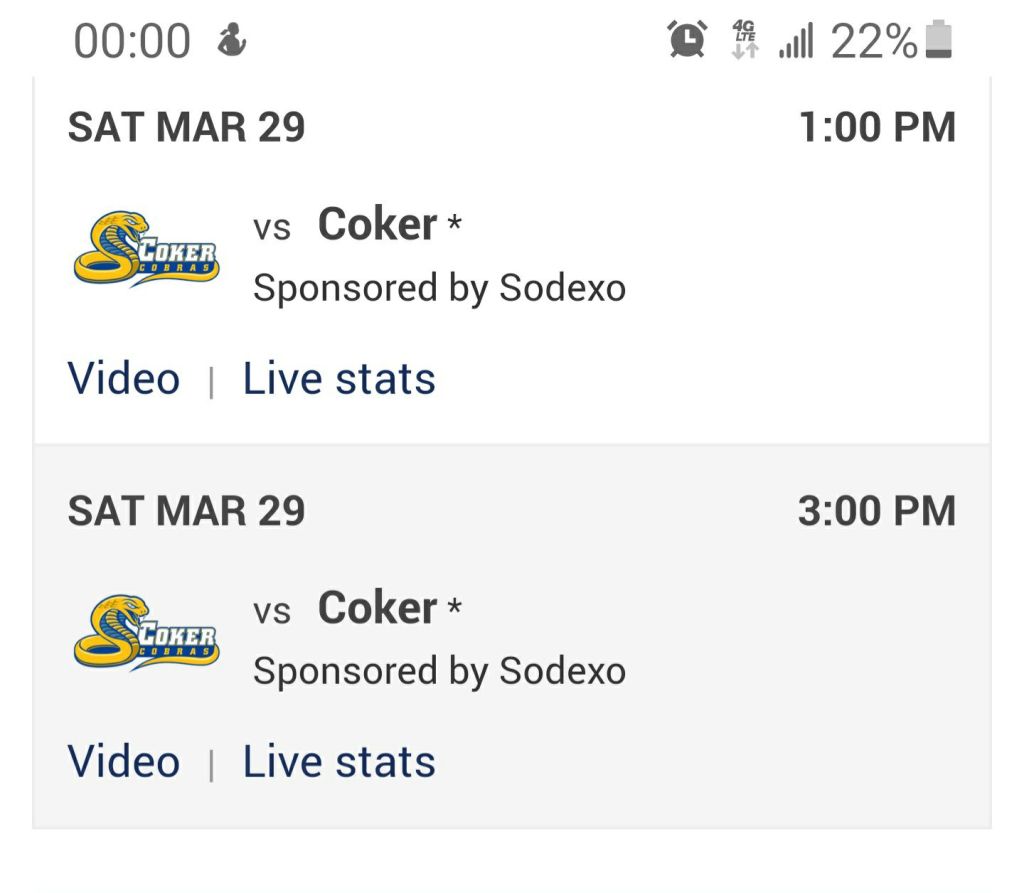Viewport: 1024px width, 893px height.
Task: Open Video link for 3:00 PM game
Action: tap(124, 762)
